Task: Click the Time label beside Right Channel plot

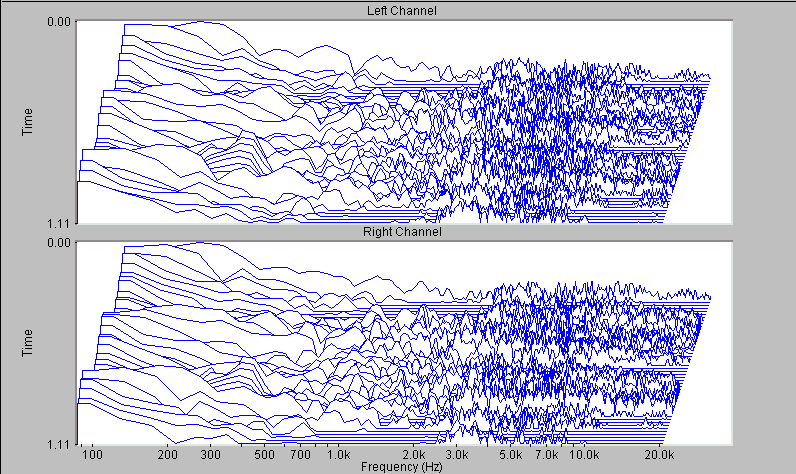Action: tap(28, 343)
